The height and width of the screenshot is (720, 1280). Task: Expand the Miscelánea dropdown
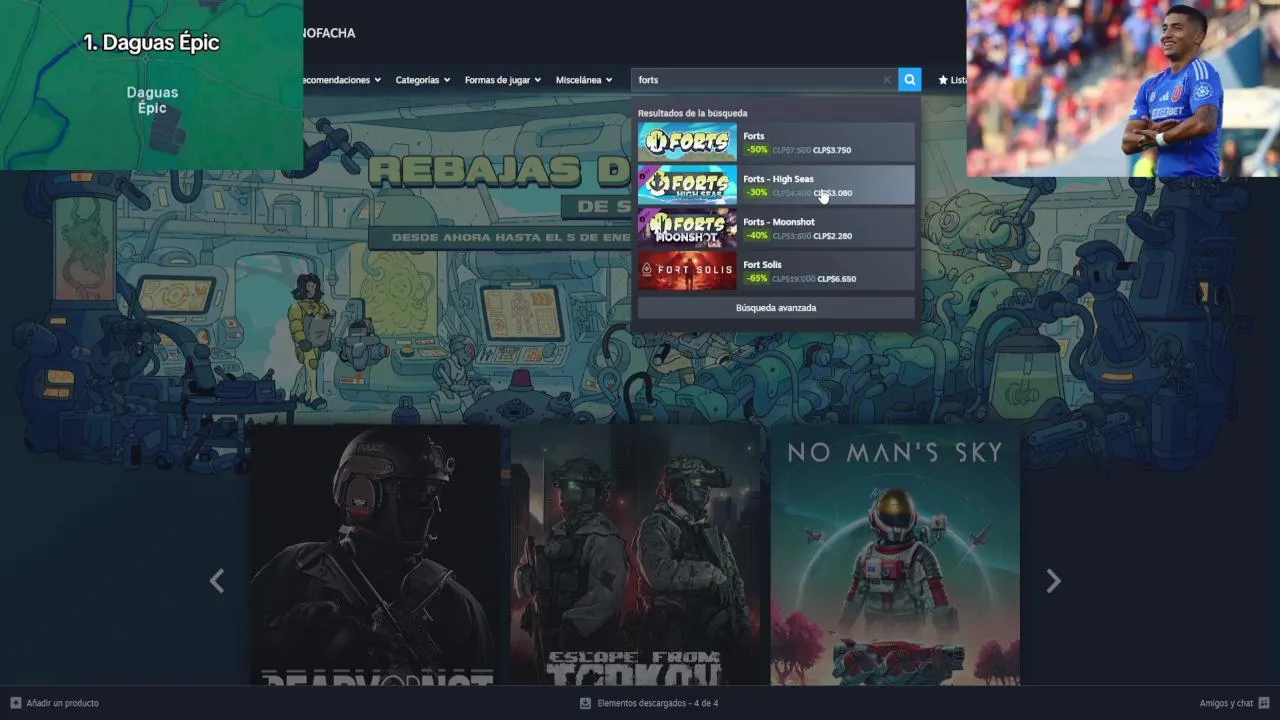pos(584,80)
